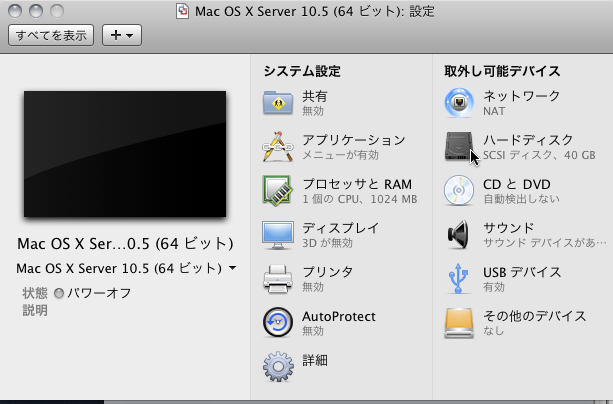Open the plus add-device dropdown
This screenshot has width=613, height=404.
pos(123,35)
